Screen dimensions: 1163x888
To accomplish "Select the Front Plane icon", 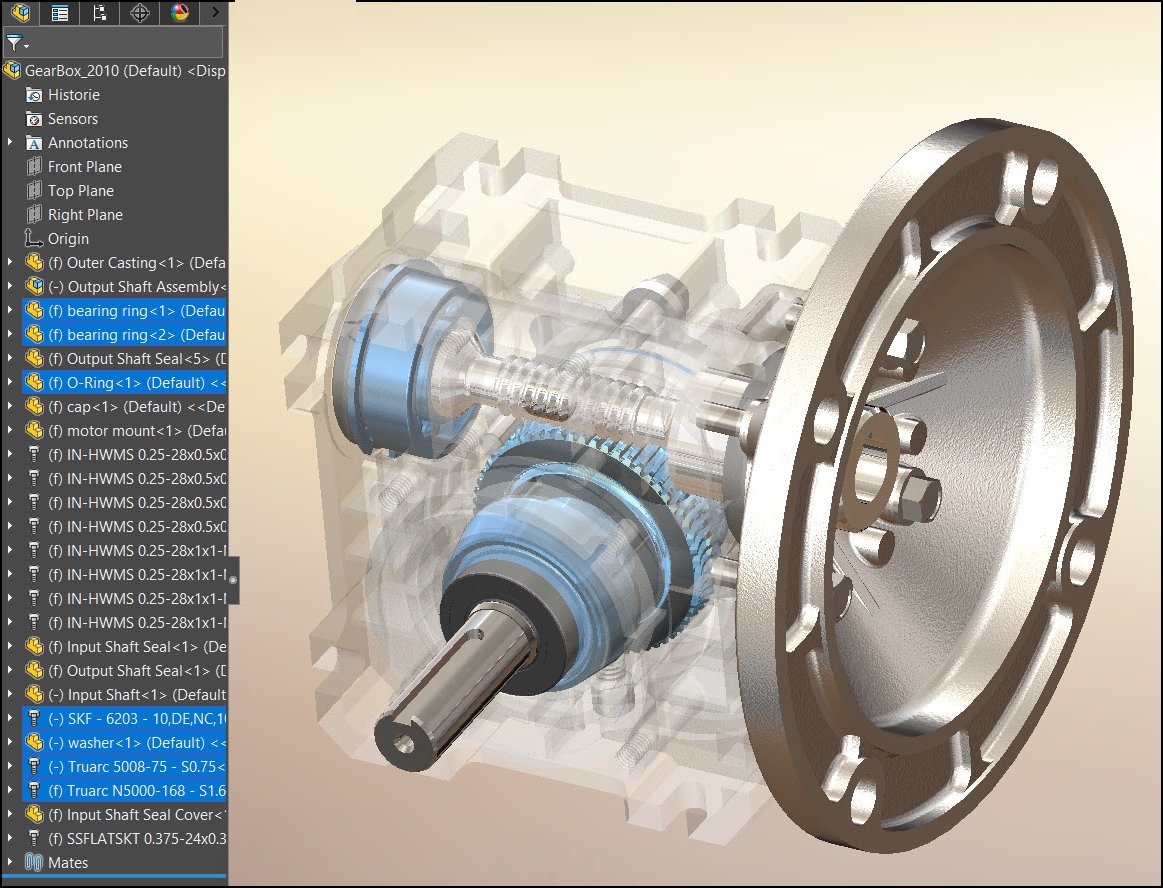I will [x=34, y=167].
